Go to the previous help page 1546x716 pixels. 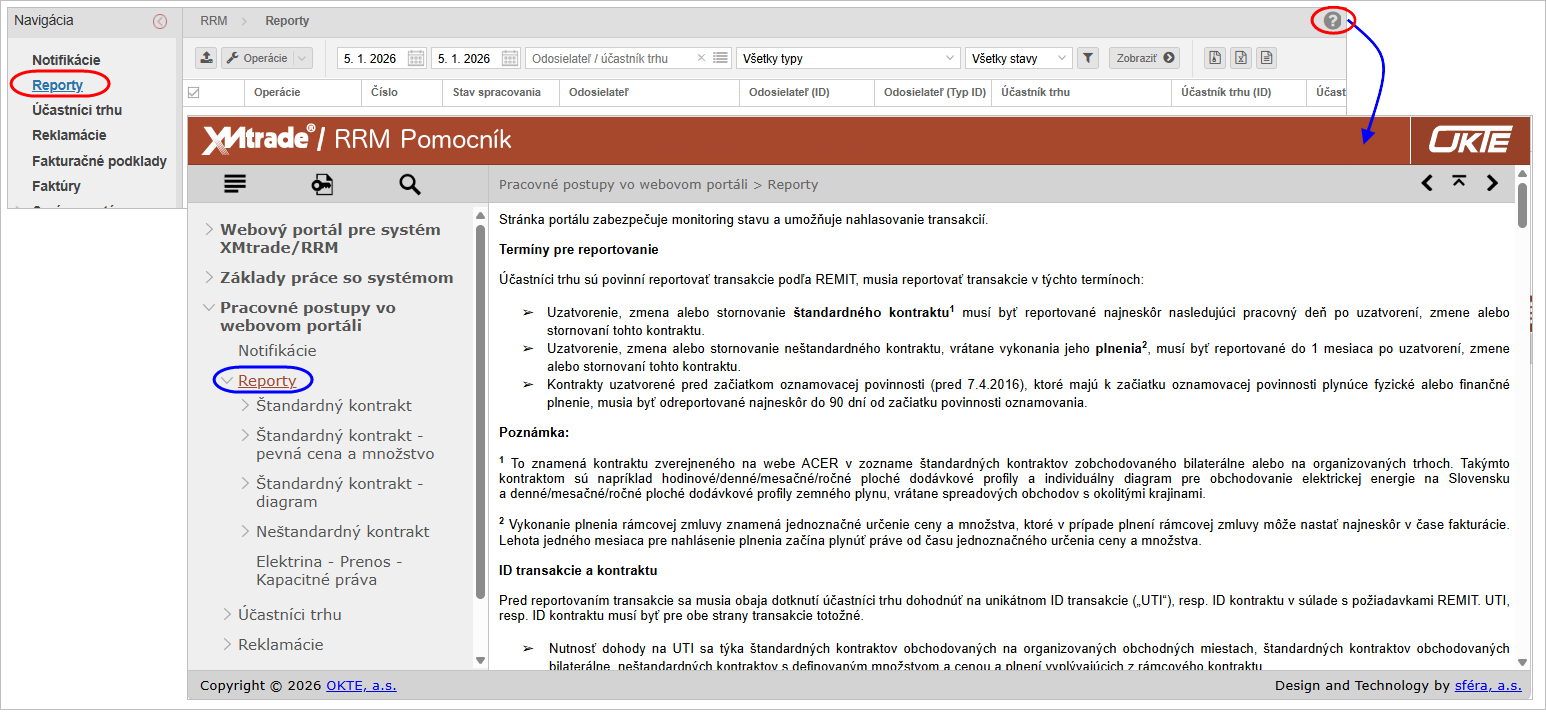1427,182
